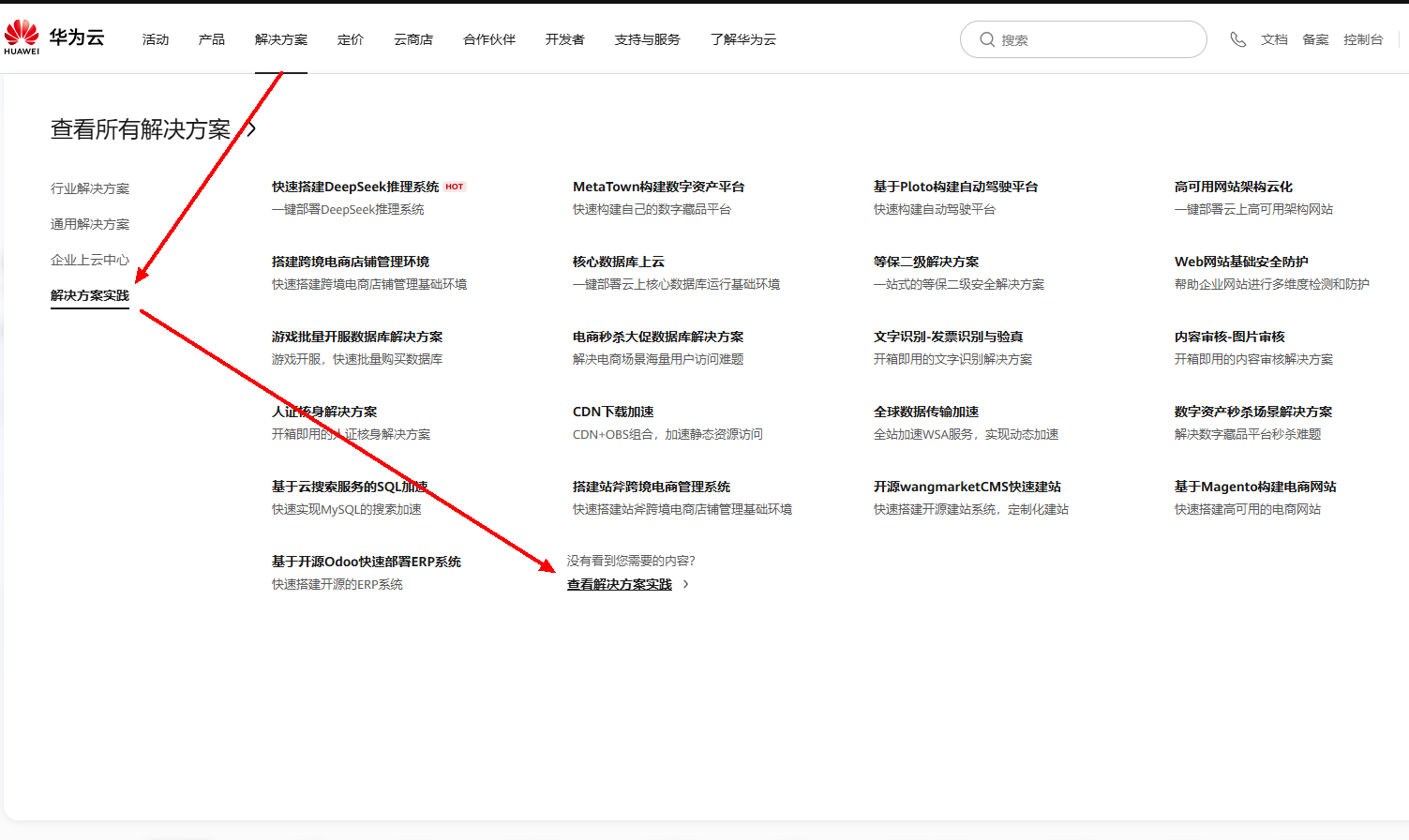1409x840 pixels.
Task: Click description 全站加速WSA服务，实现动态加速
Action: pyautogui.click(x=967, y=434)
